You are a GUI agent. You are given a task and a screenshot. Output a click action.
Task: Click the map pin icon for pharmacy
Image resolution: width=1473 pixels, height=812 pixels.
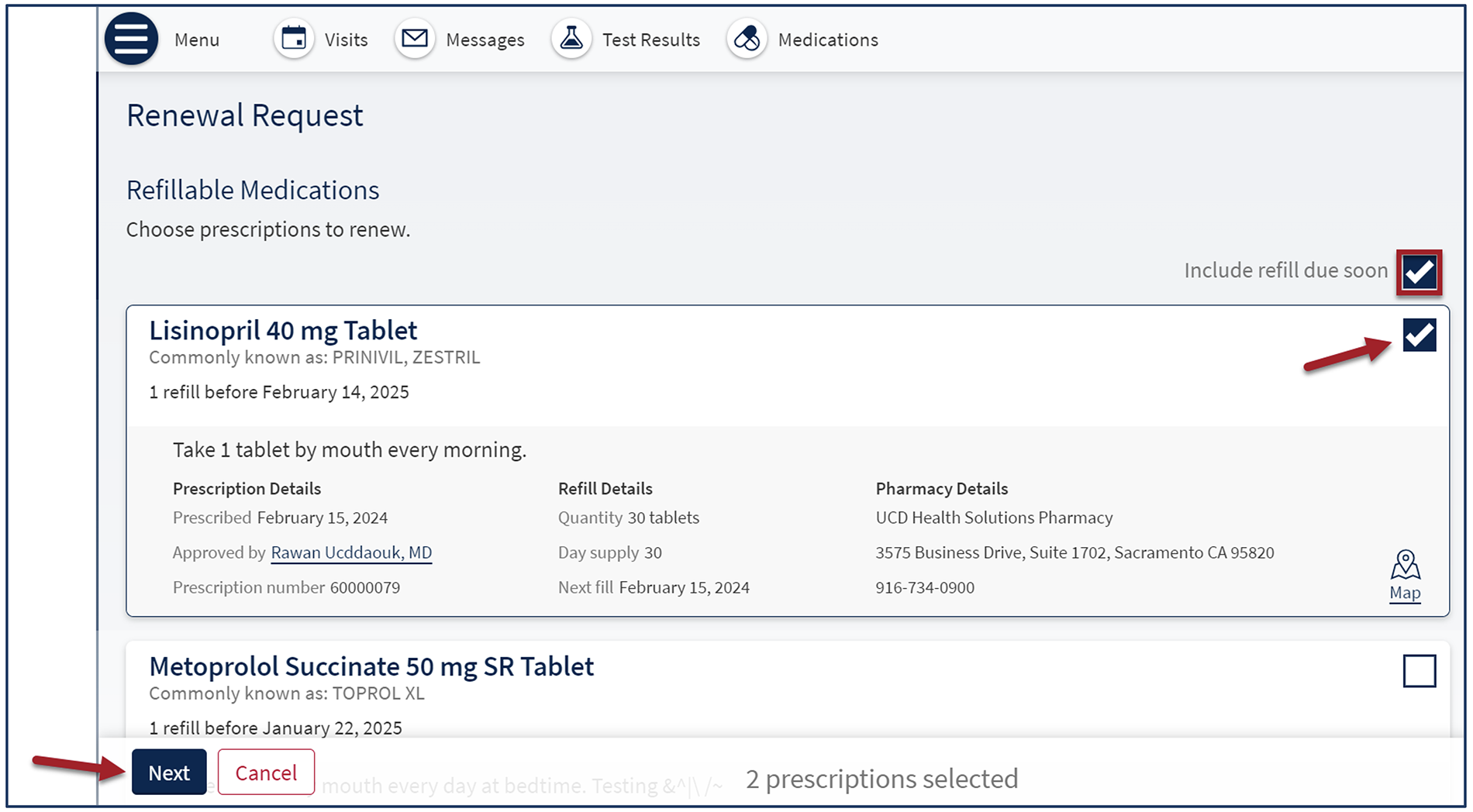[x=1405, y=566]
